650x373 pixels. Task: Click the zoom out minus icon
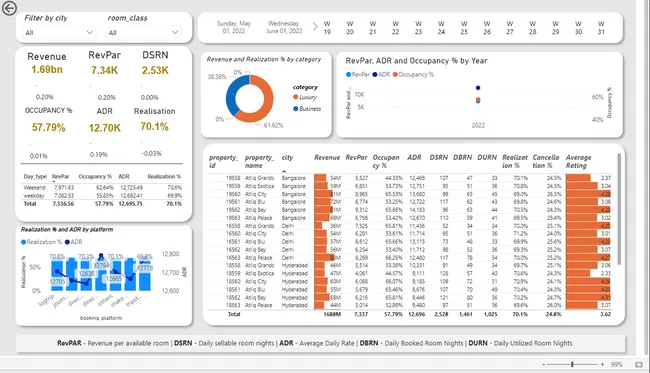tap(543, 364)
